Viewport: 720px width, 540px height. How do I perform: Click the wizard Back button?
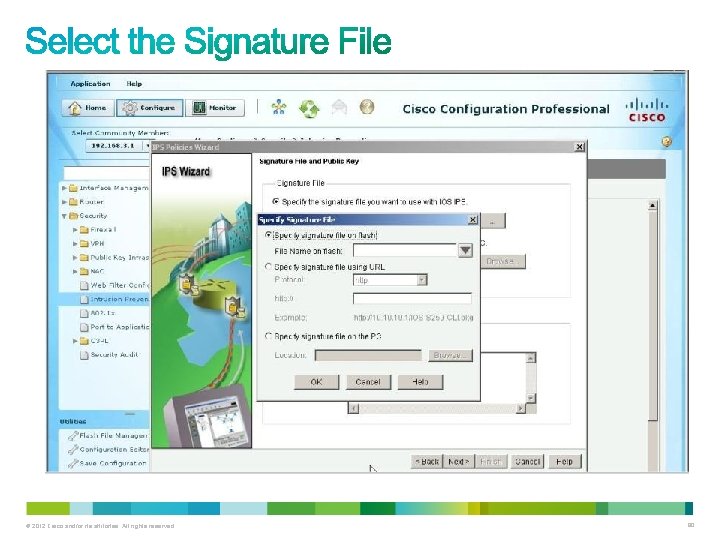pos(427,461)
